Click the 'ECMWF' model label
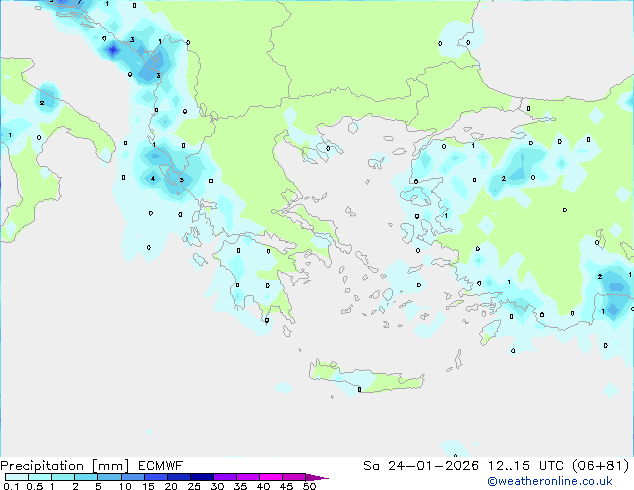The image size is (634, 490). click(161, 466)
